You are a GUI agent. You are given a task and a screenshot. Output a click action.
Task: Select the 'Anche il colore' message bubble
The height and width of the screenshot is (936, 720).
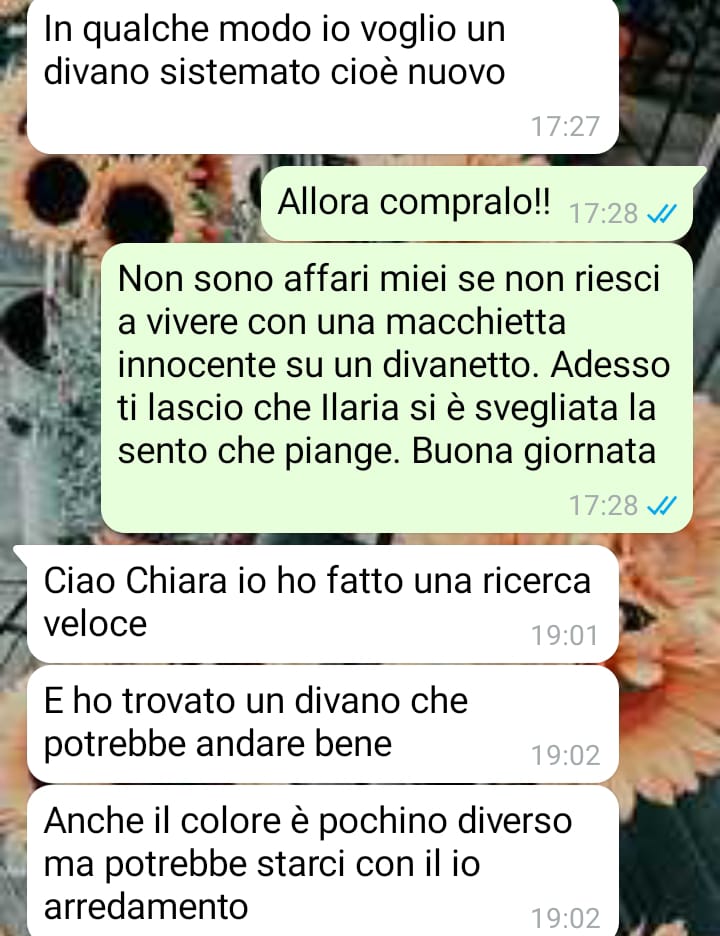coord(322,861)
